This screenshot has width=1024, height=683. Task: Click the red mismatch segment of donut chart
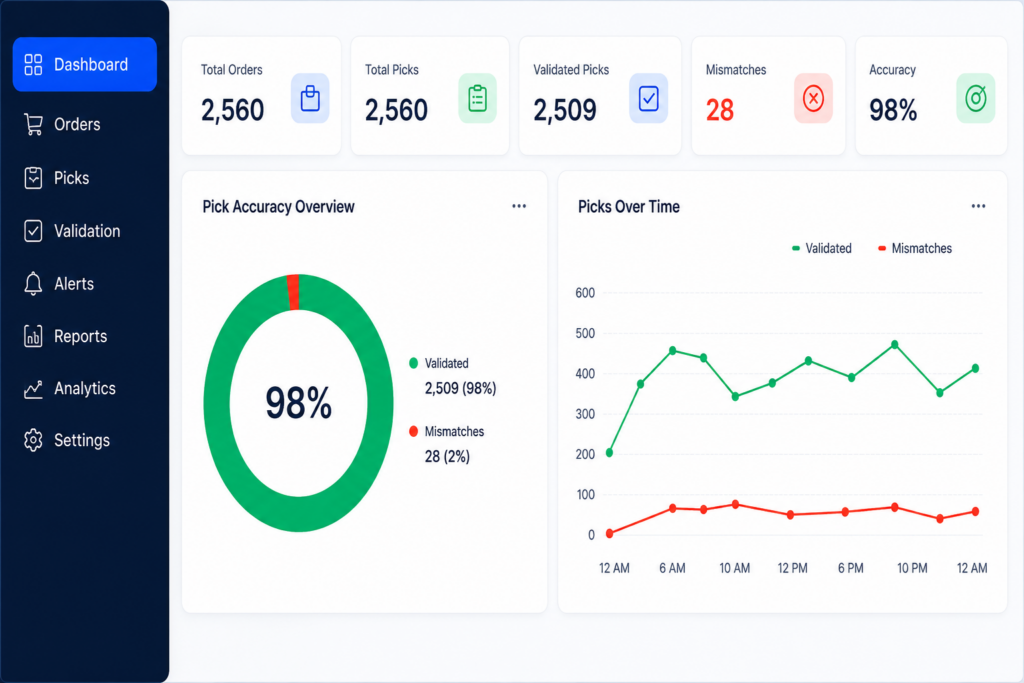point(293,292)
